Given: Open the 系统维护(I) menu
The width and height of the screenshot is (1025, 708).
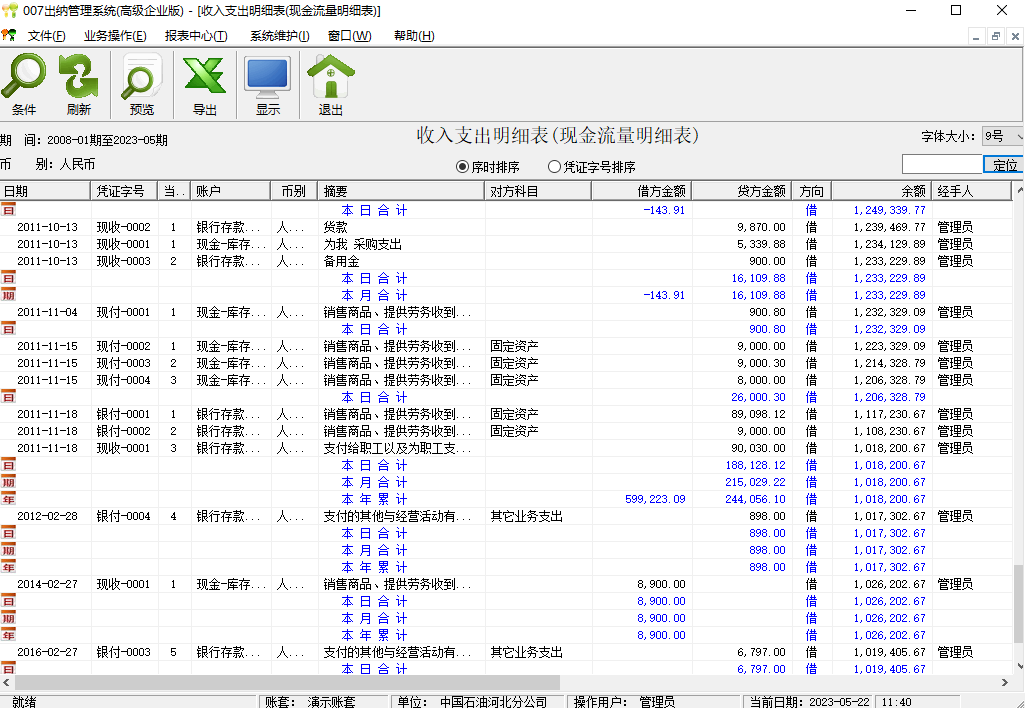Looking at the screenshot, I should coord(279,36).
